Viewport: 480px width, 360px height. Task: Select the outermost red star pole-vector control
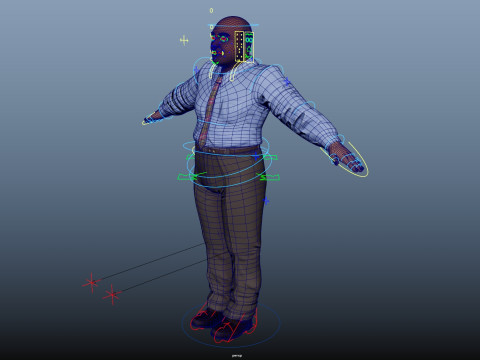[91, 283]
